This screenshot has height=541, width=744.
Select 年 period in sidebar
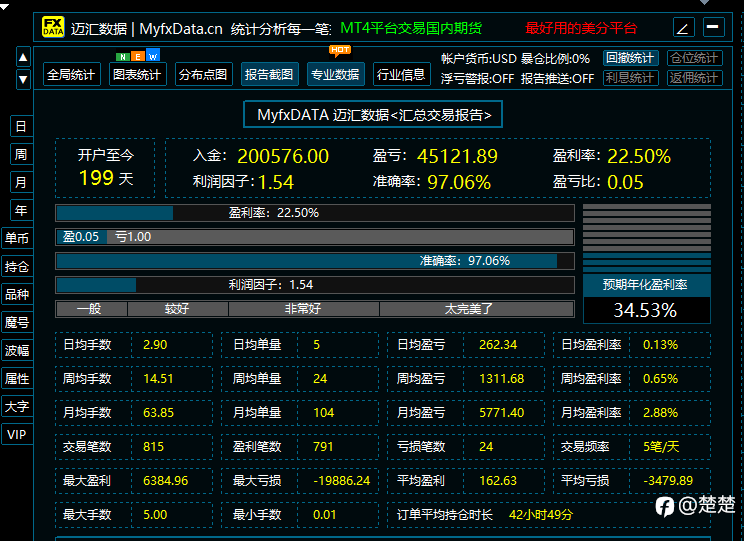21,210
